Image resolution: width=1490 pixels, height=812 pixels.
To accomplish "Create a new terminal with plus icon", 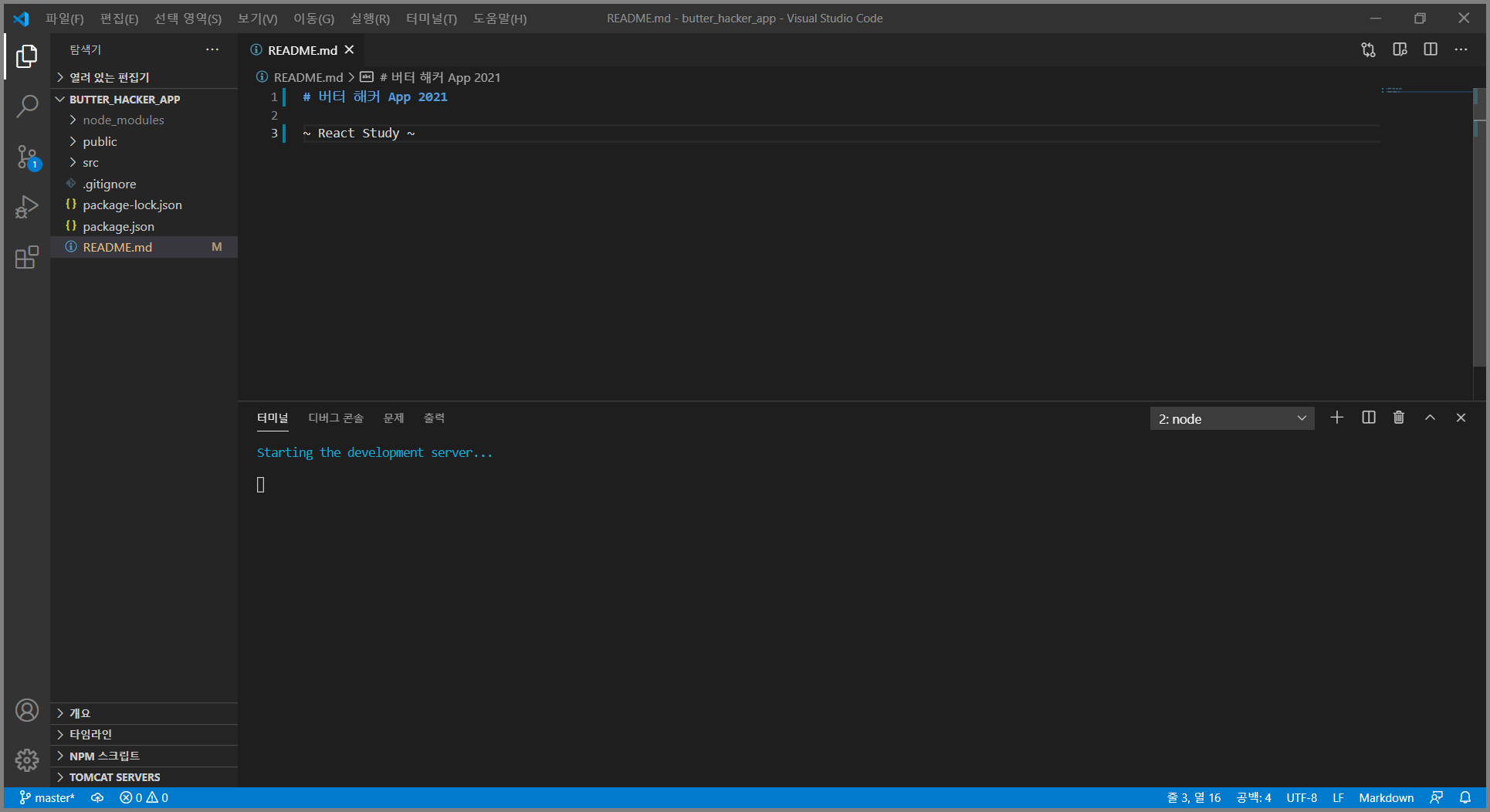I will point(1337,418).
